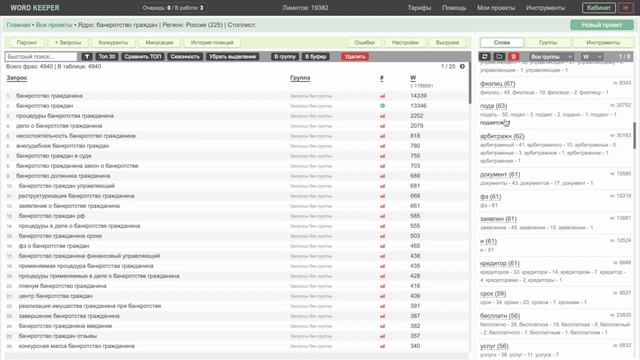Click the Главная breadcrumb link
The image size is (640, 360).
[x=18, y=25]
